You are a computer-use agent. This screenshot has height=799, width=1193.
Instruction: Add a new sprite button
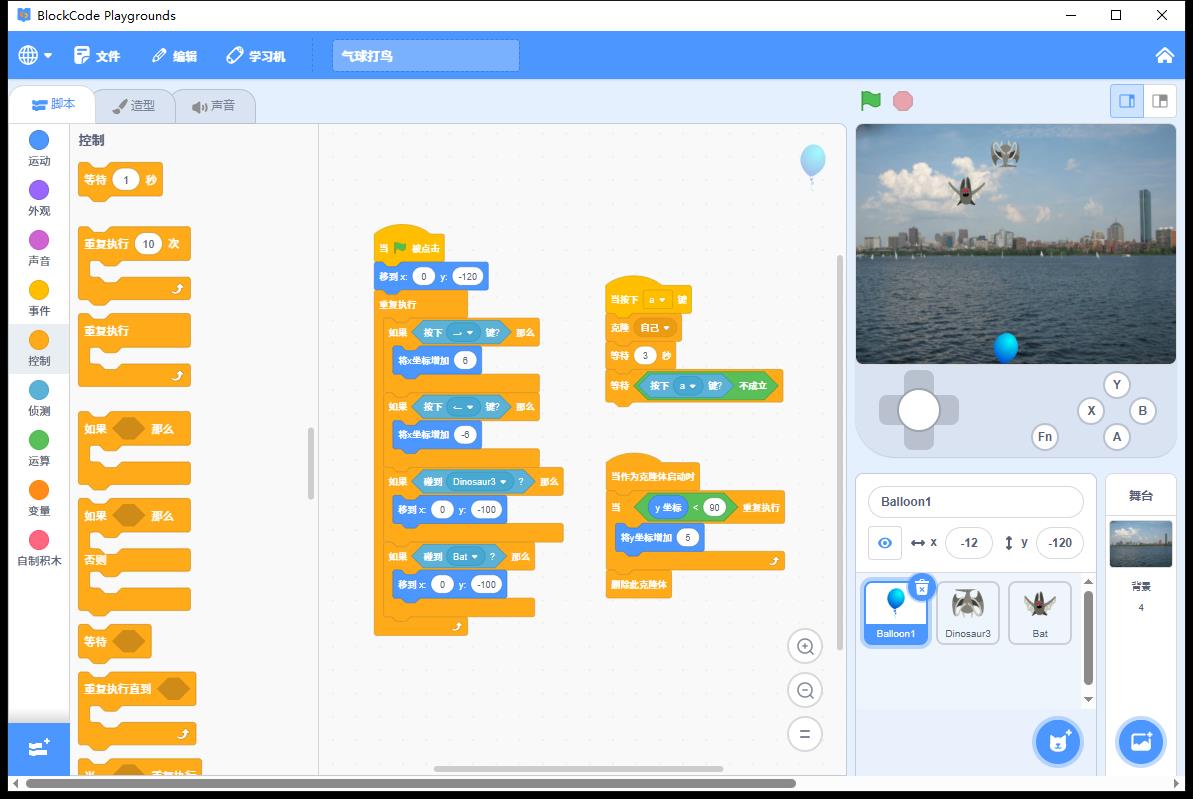[x=1058, y=741]
